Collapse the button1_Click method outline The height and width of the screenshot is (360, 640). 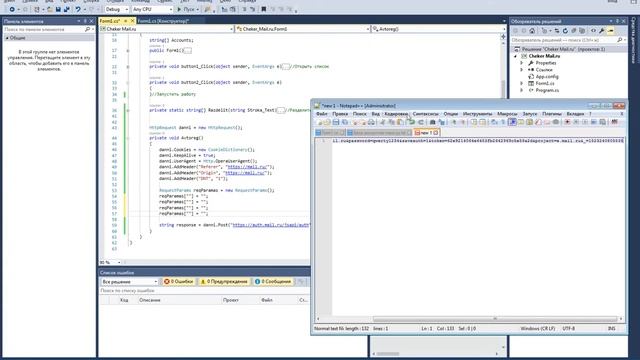pyautogui.click(x=128, y=67)
